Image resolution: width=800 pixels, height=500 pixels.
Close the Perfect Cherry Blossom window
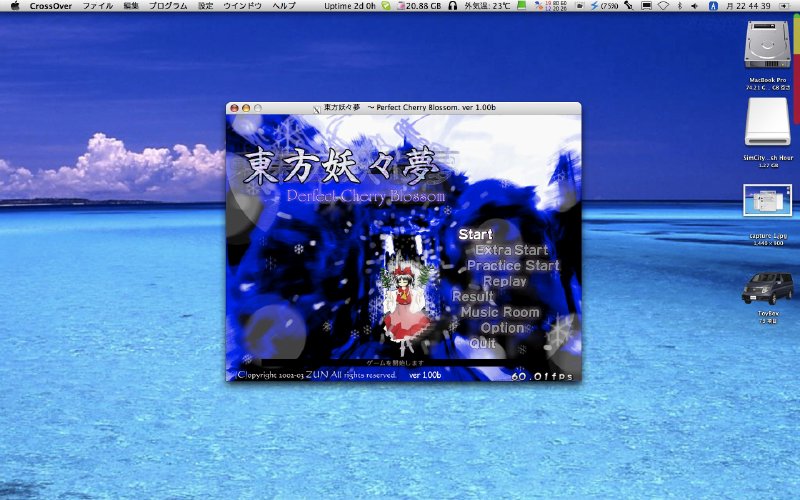point(234,108)
